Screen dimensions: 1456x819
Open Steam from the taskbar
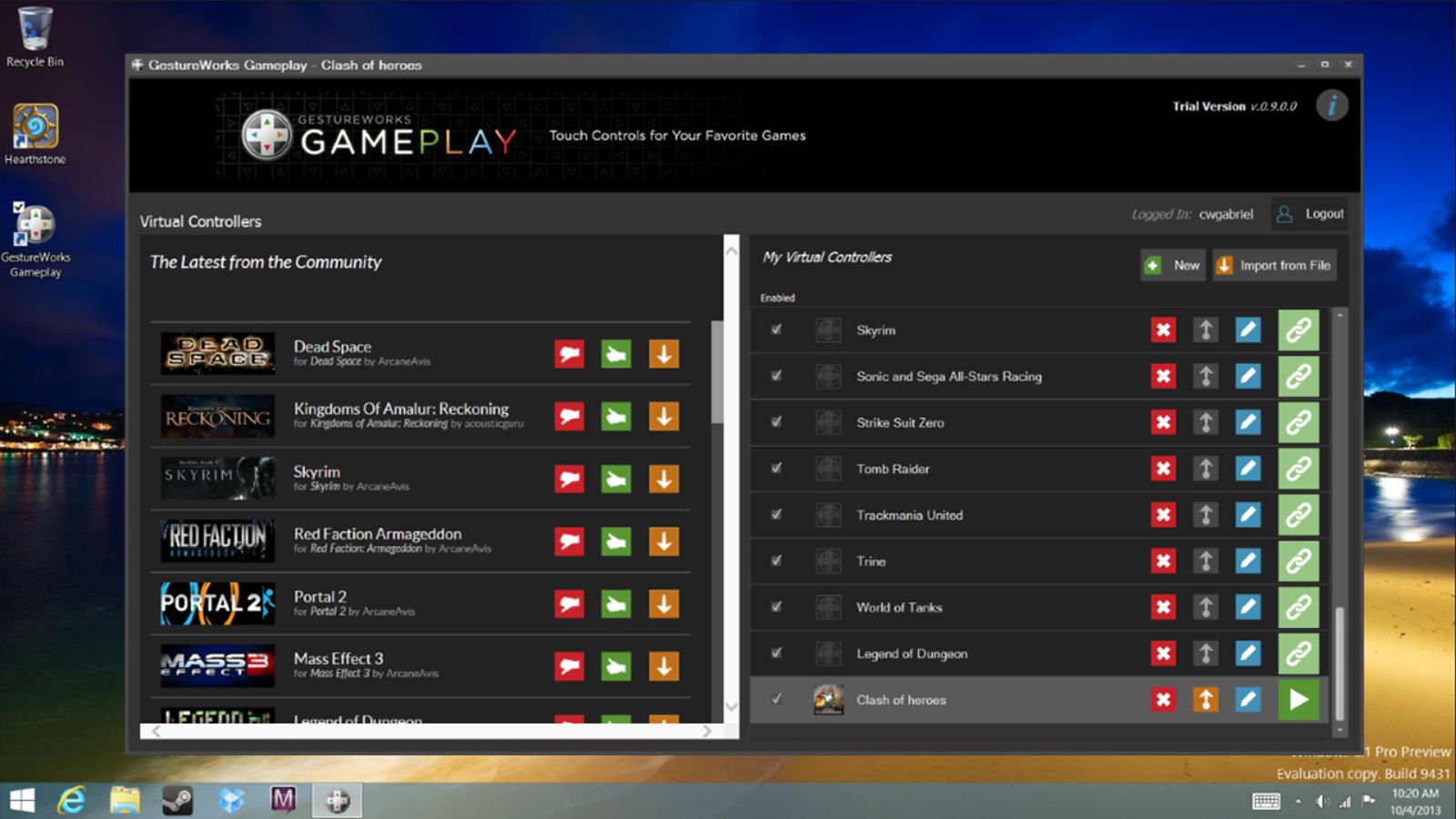(x=177, y=801)
